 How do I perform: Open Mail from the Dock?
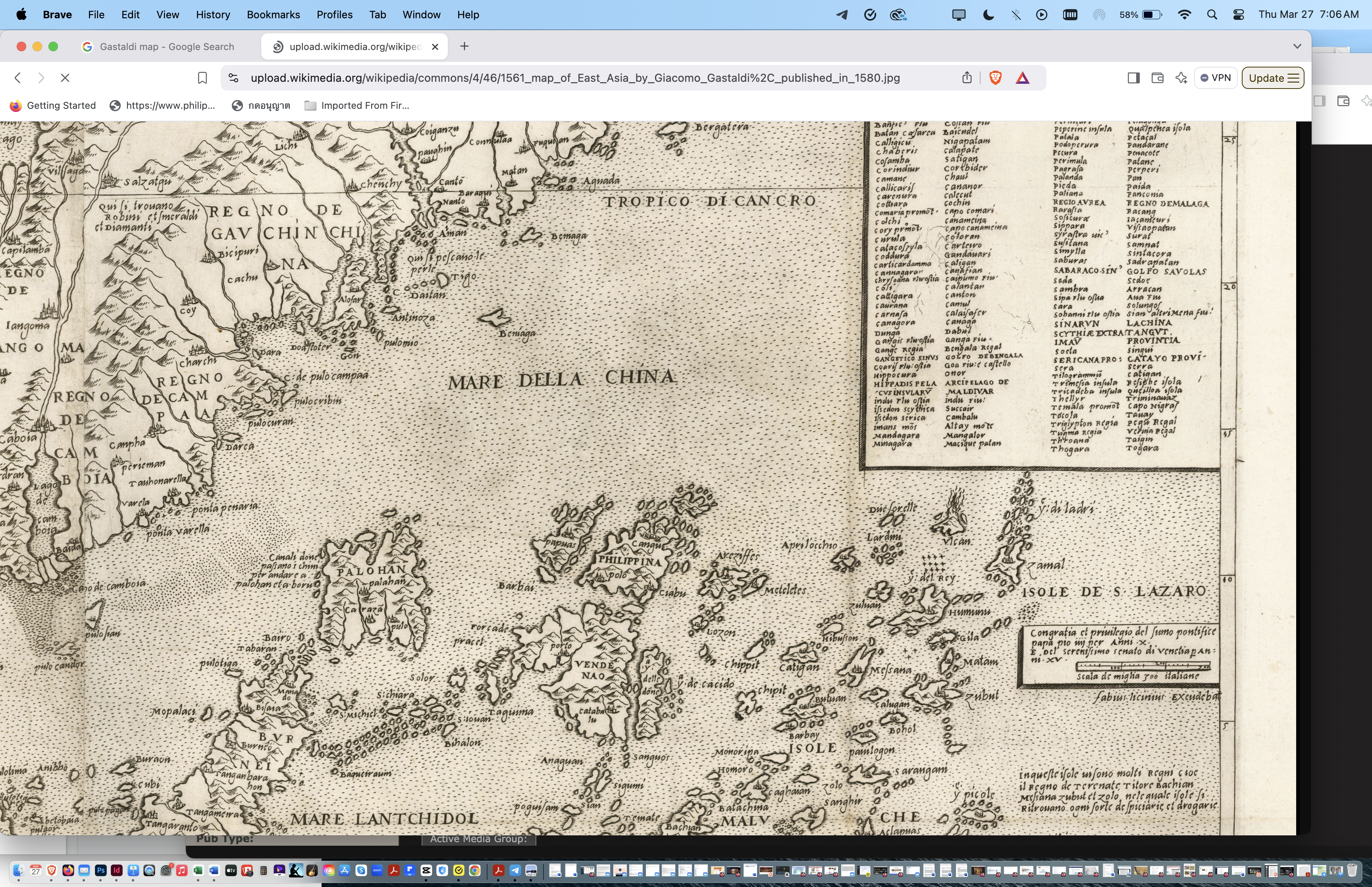pos(84,870)
